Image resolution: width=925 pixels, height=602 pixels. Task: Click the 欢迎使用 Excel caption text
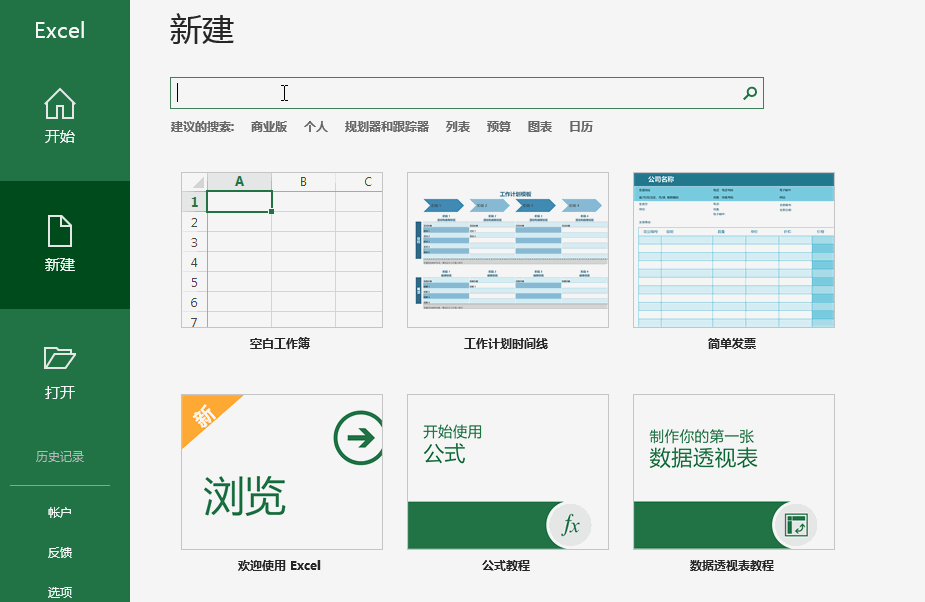click(280, 565)
